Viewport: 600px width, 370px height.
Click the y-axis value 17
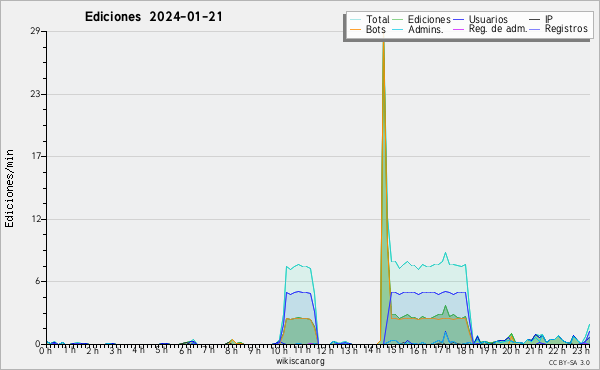[x=36, y=156]
